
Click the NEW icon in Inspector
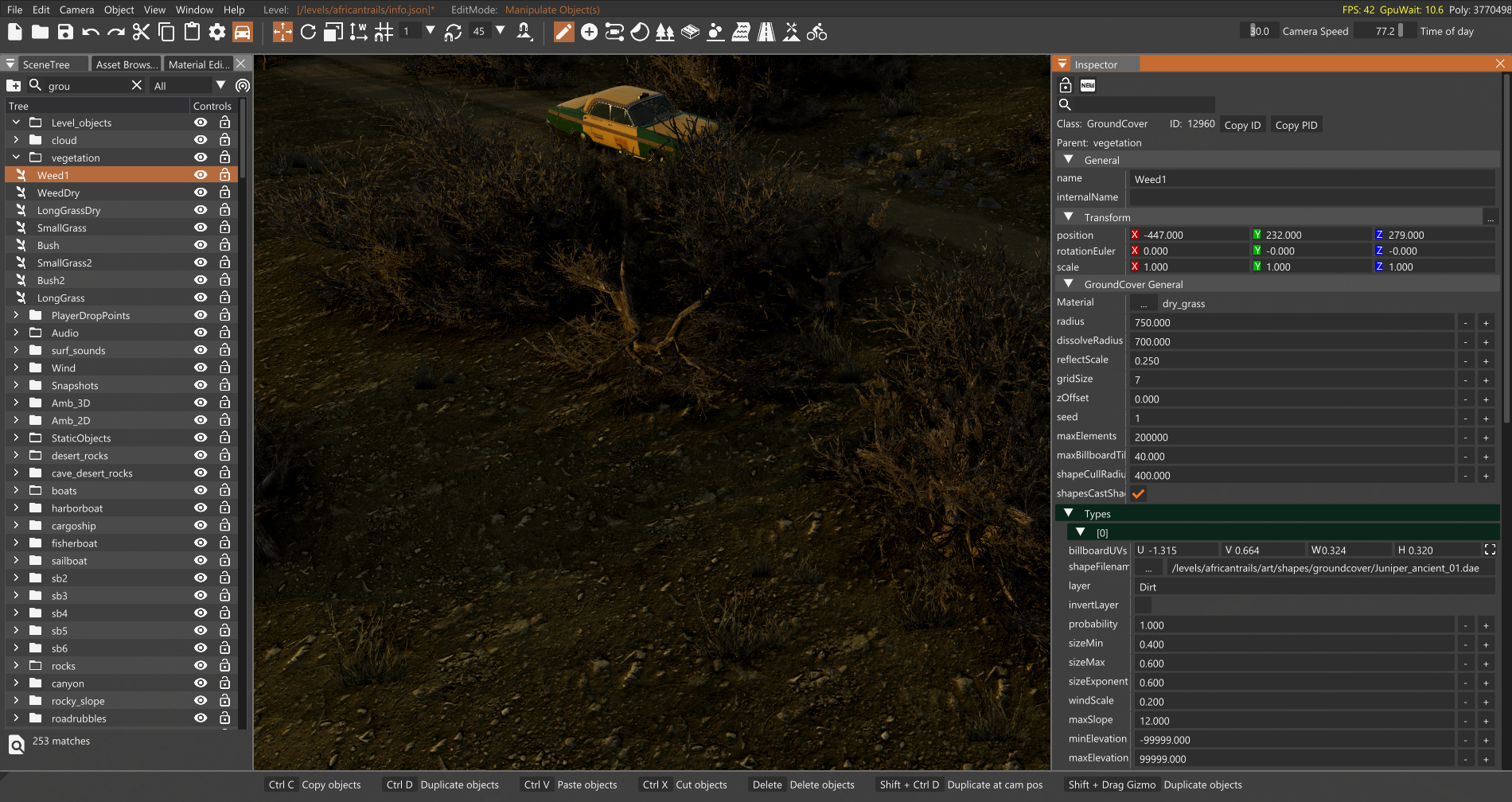[1088, 85]
